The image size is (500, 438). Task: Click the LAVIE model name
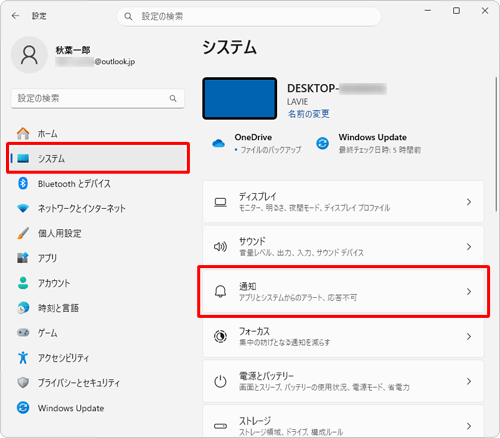[297, 102]
